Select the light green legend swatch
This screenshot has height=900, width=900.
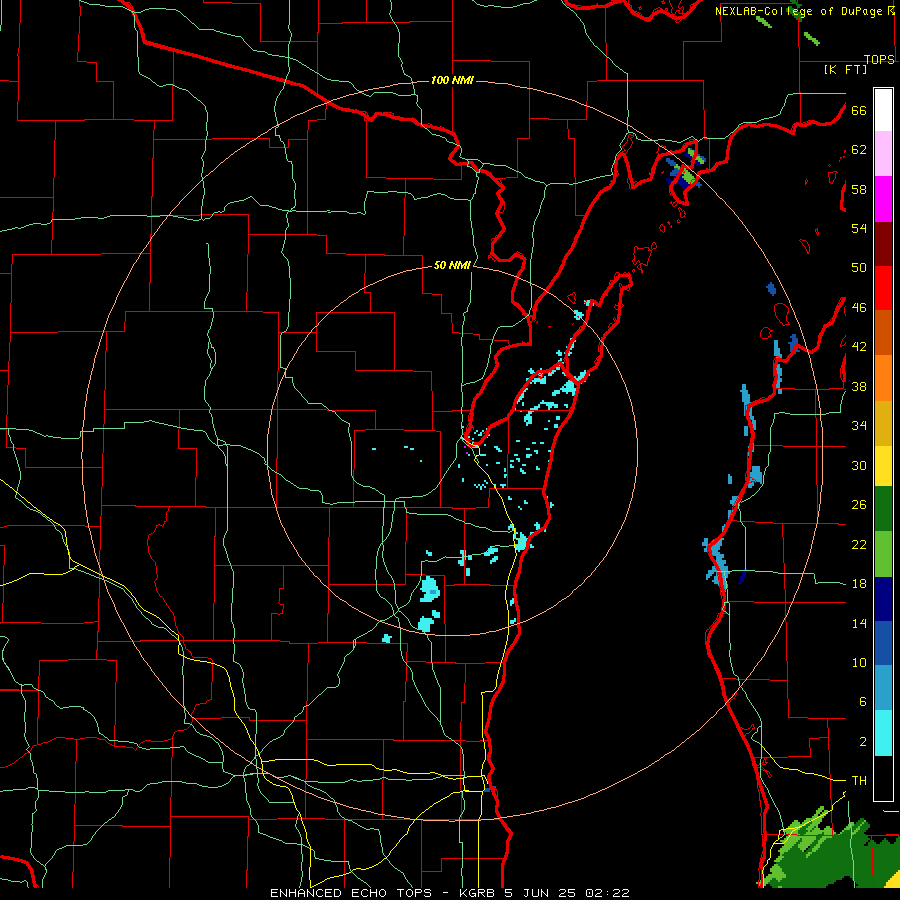(x=883, y=554)
